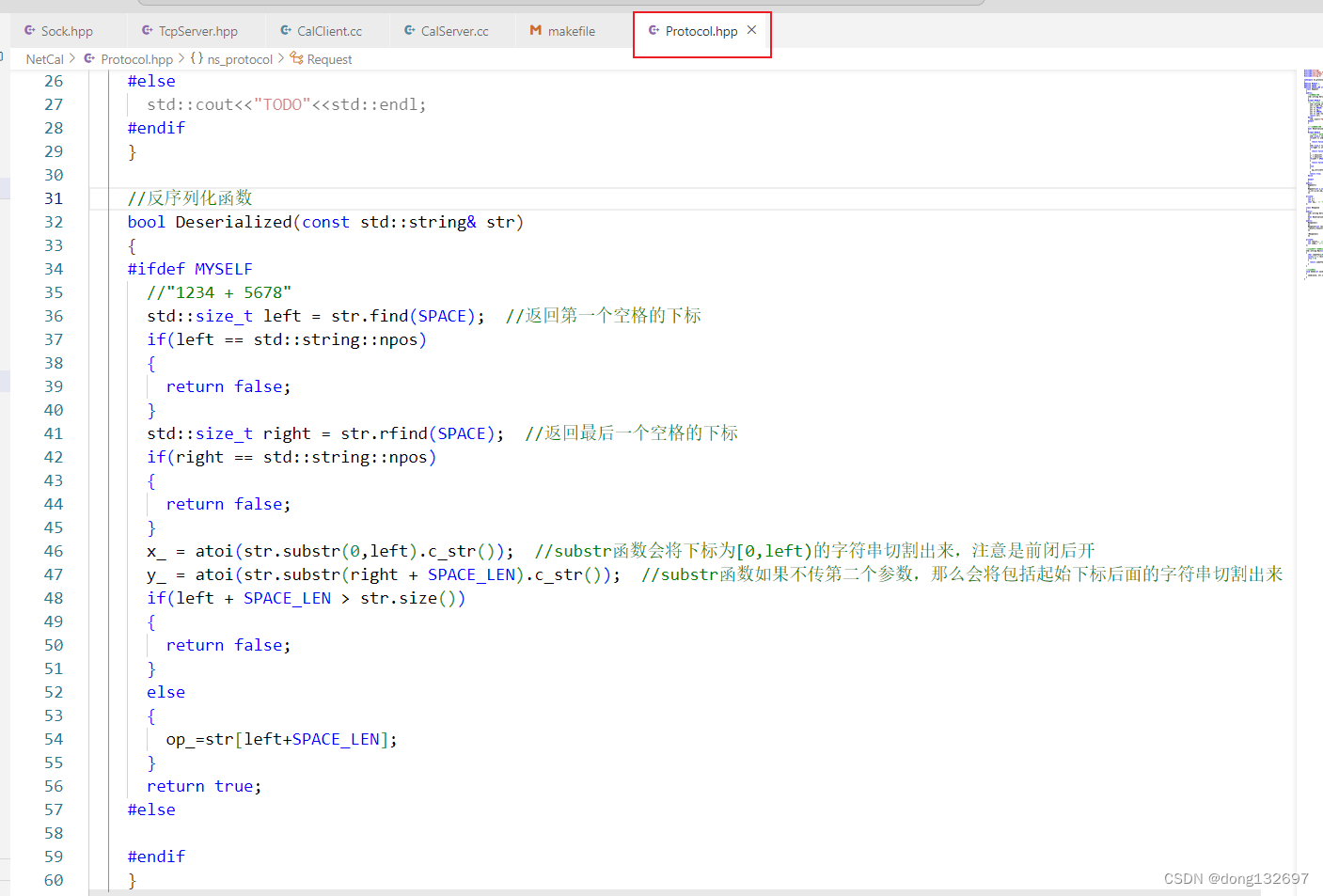
Task: Click 'str.rfind(SPACE)' call on line 41
Action: [x=422, y=433]
